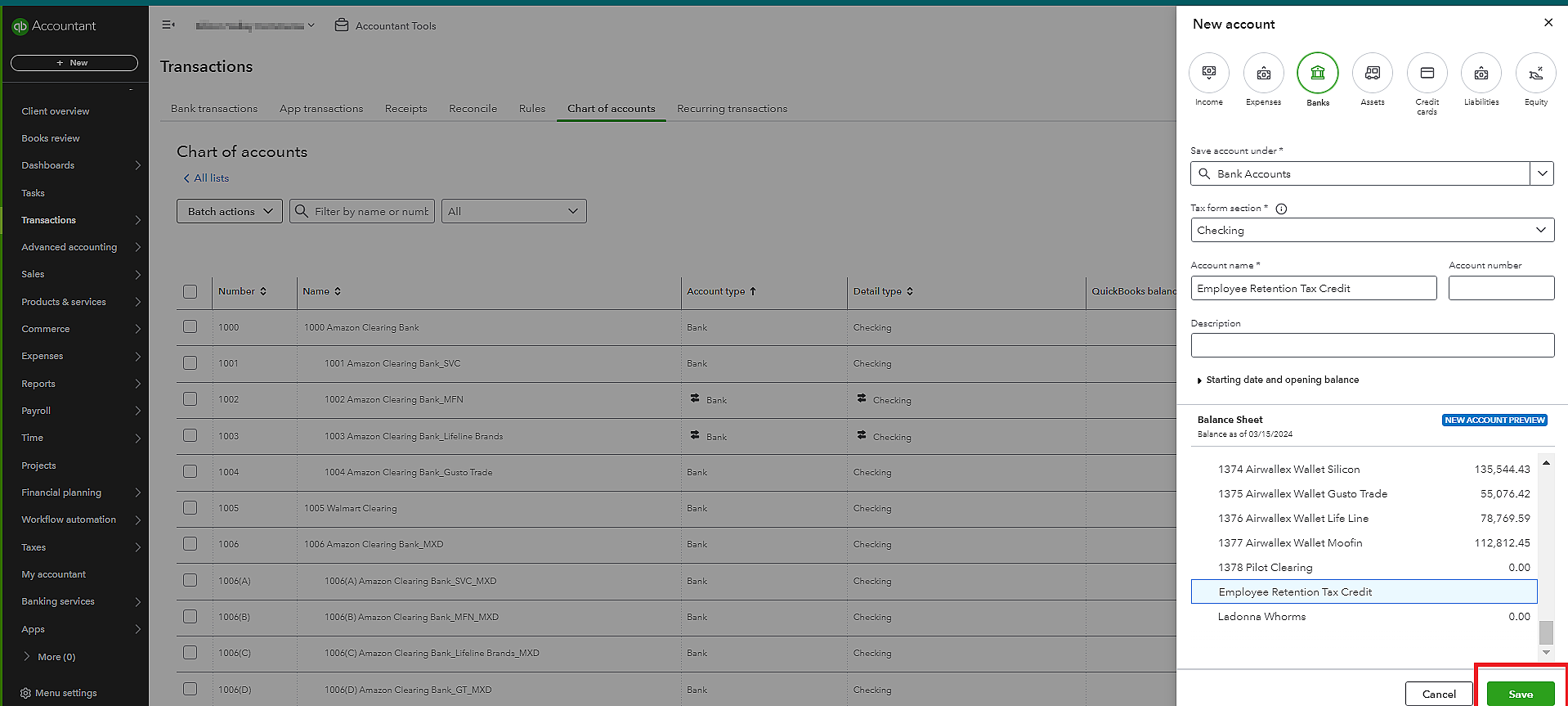This screenshot has height=706, width=1568.
Task: Switch to Receipts tab
Action: pyautogui.click(x=406, y=109)
